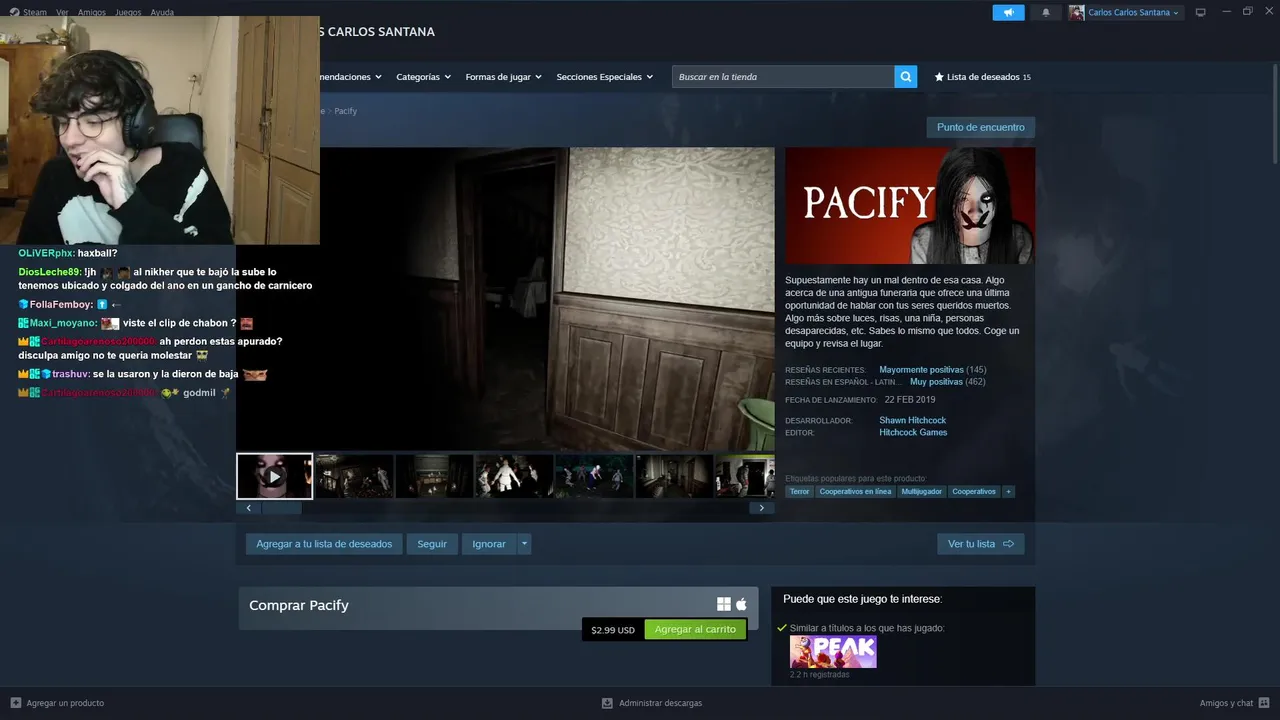Open the notifications bell icon
1280x720 pixels.
pyautogui.click(x=1046, y=12)
